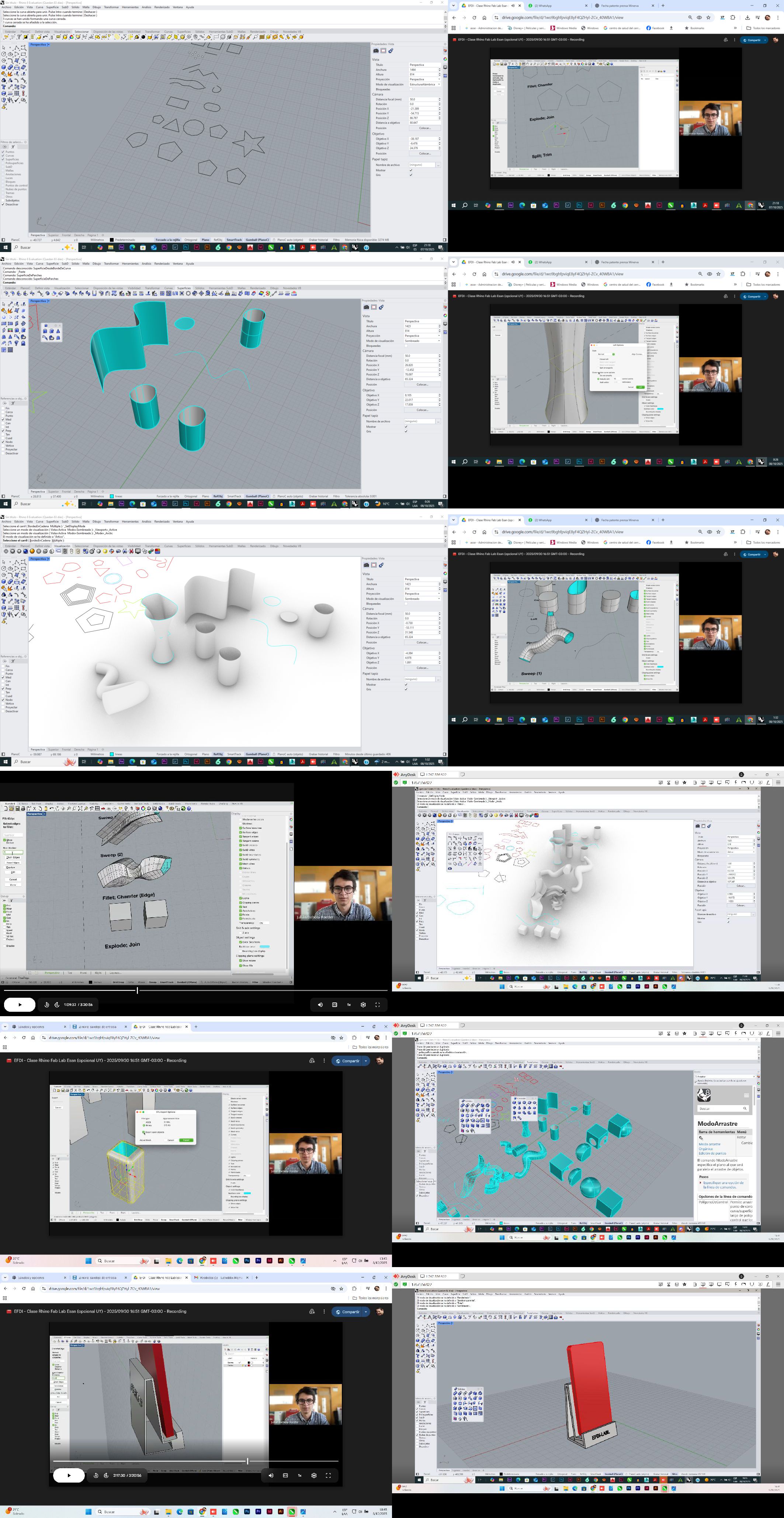Toggle Ortogonal in status bar showing Memoria física
The width and height of the screenshot is (784, 1518).
191,240
